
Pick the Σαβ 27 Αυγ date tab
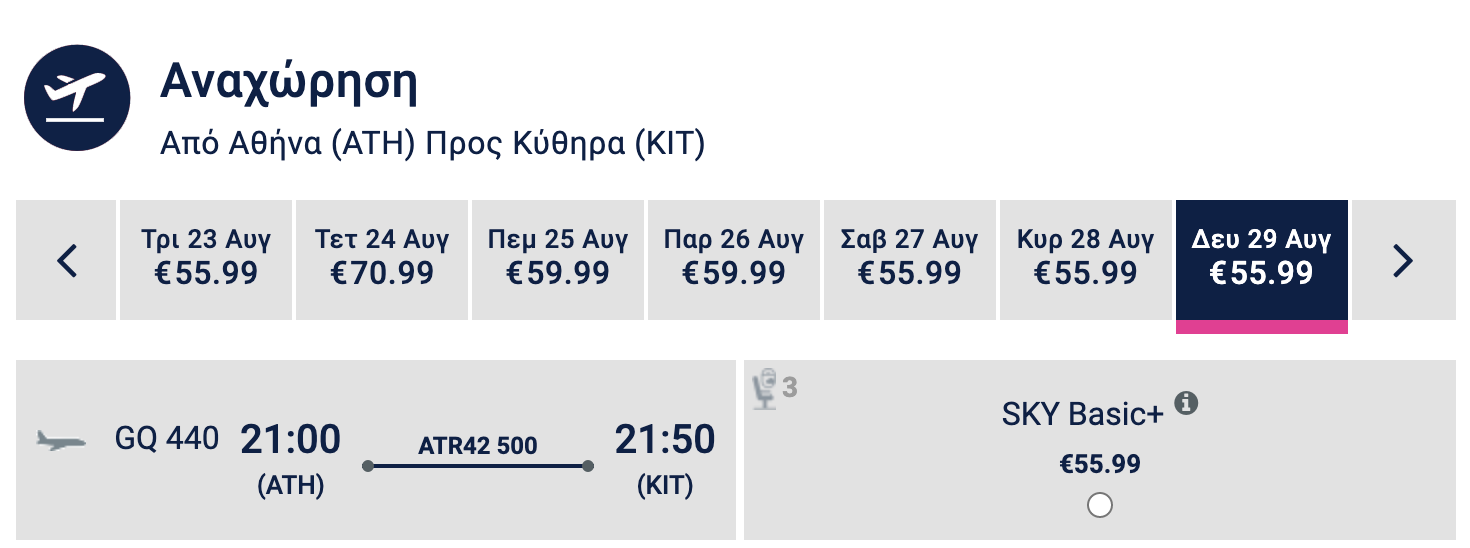pos(910,260)
